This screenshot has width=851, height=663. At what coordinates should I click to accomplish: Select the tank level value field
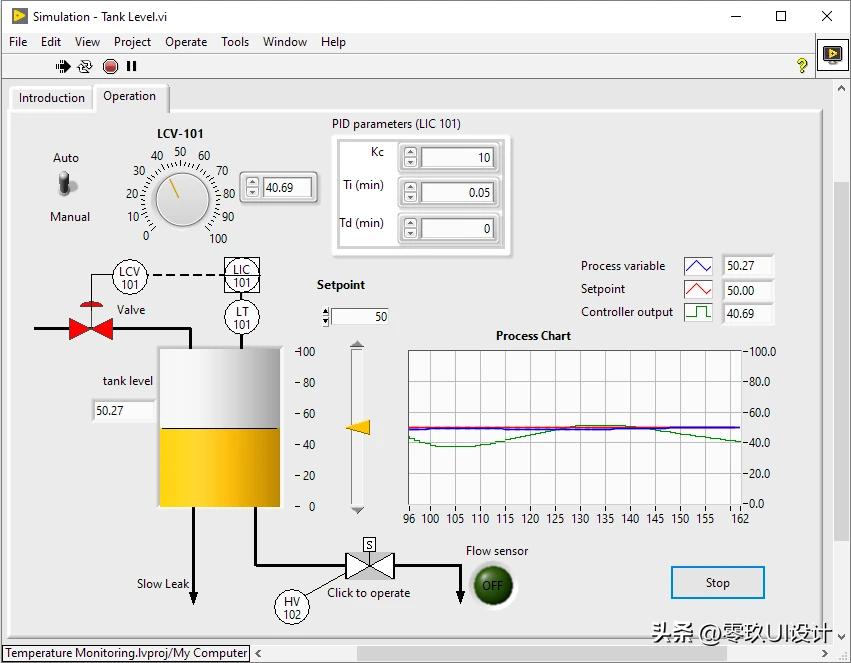122,411
